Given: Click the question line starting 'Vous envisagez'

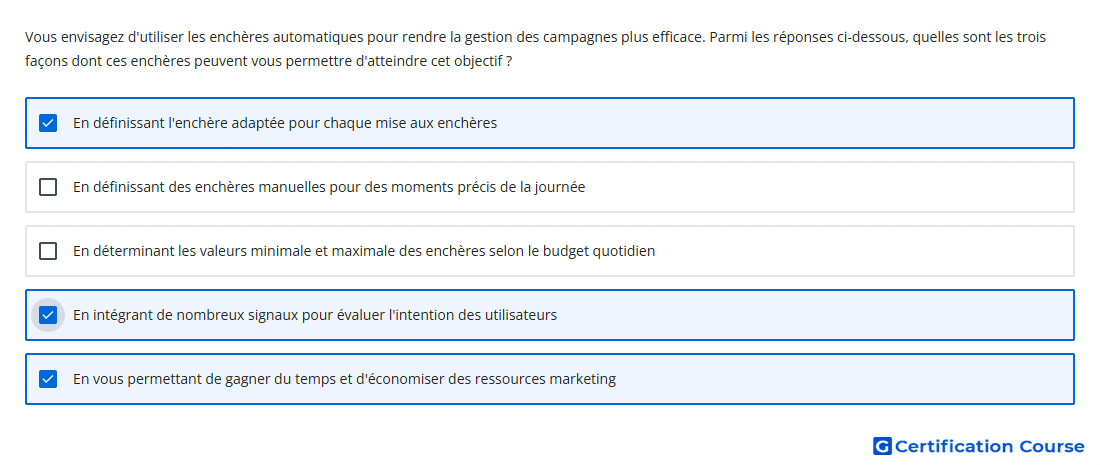Looking at the screenshot, I should 535,37.
